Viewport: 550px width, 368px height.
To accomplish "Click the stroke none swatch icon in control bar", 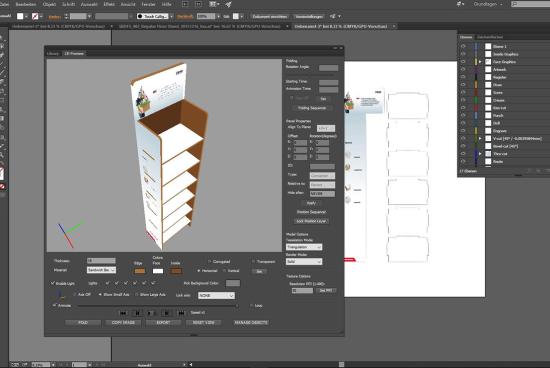I will click(x=35, y=16).
